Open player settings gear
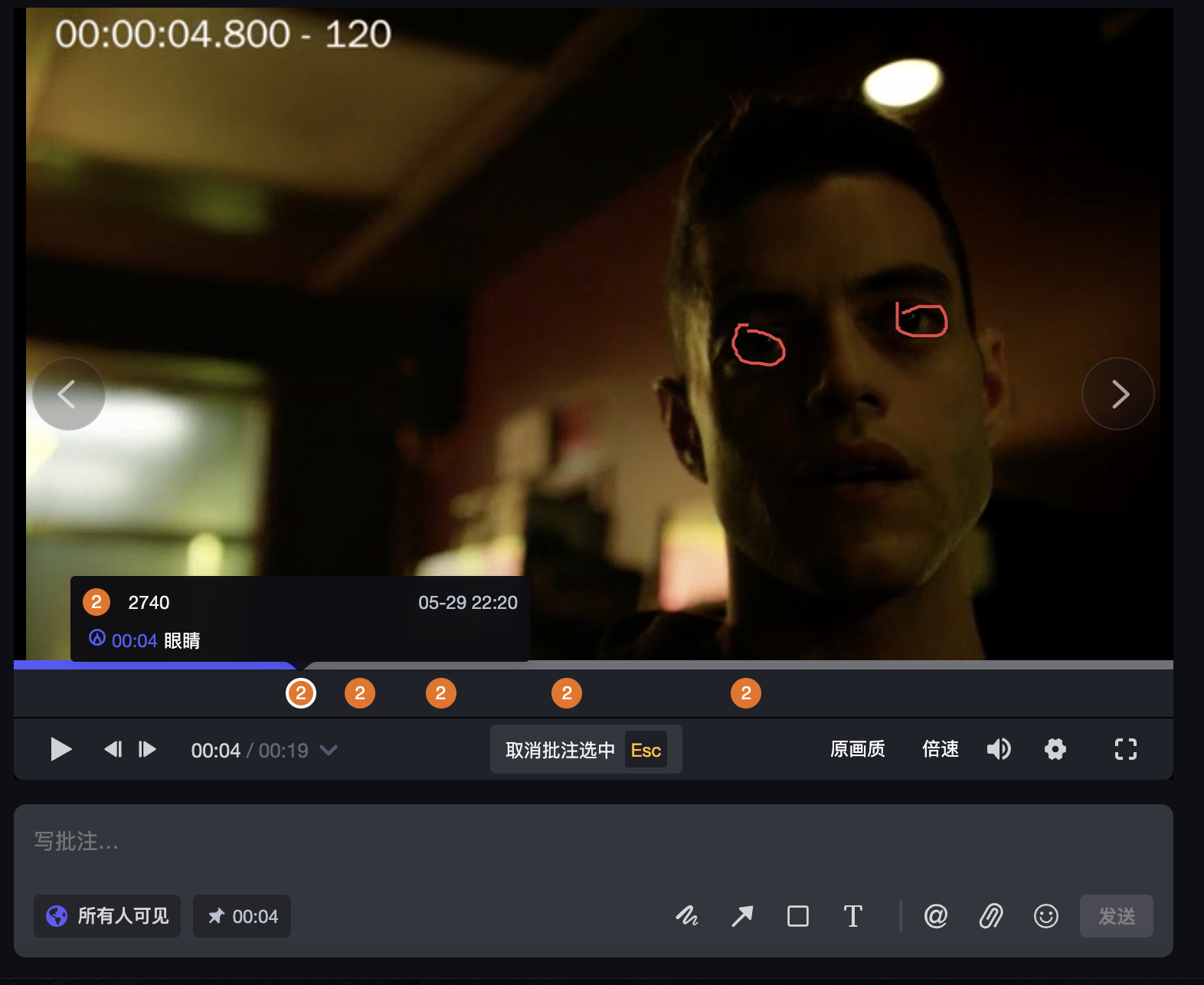Viewport: 1204px width, 985px height. coord(1055,749)
